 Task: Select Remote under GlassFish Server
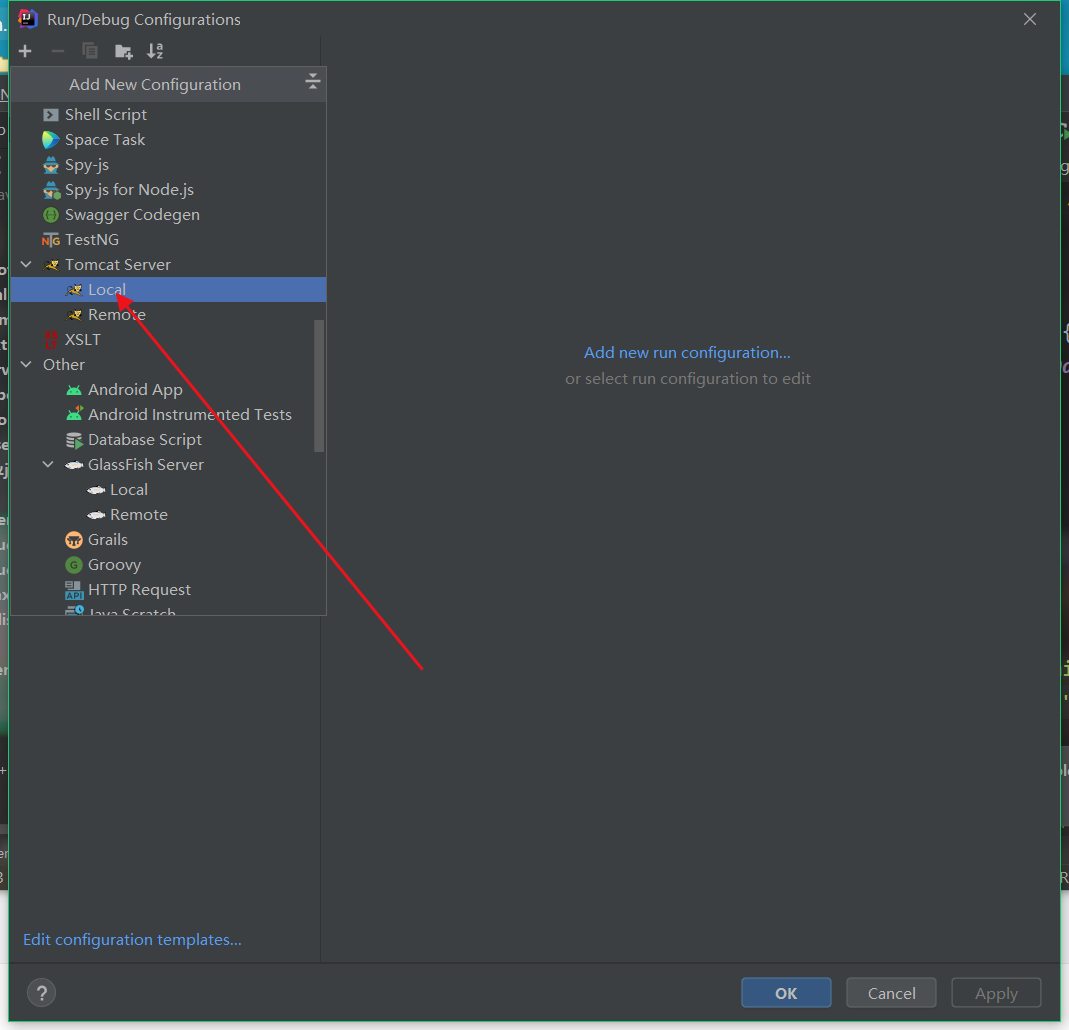coord(168,515)
